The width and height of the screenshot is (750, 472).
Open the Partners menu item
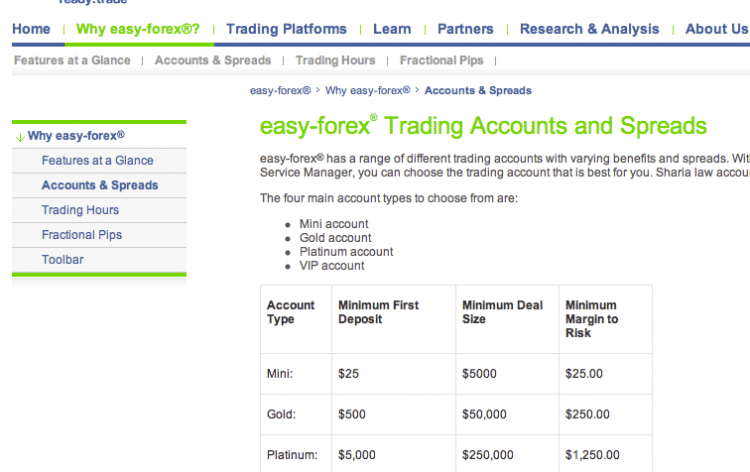click(465, 29)
